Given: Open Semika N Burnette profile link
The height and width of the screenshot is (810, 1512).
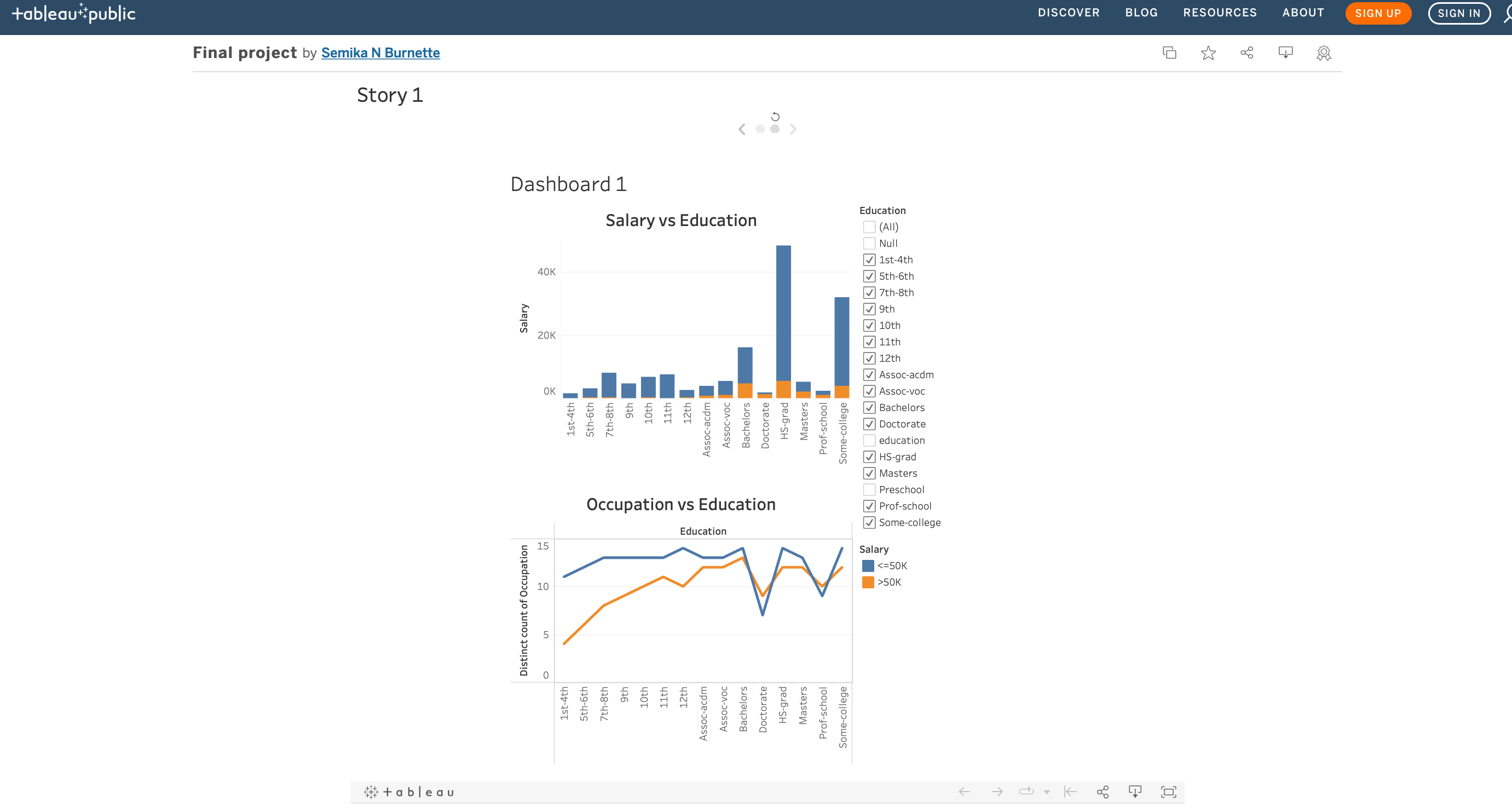Looking at the screenshot, I should (x=380, y=53).
